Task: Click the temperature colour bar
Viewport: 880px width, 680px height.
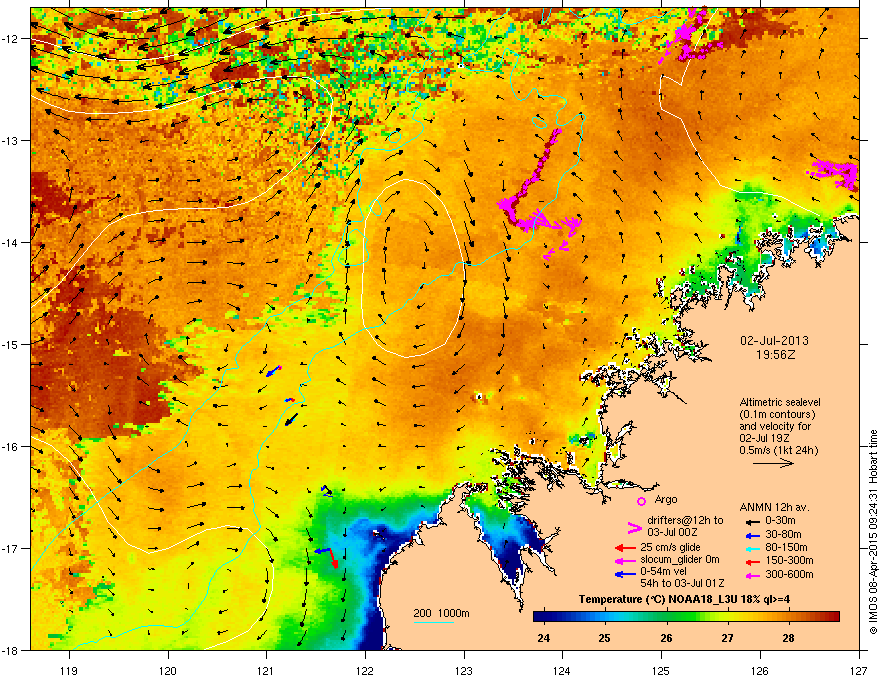Action: 686,617
